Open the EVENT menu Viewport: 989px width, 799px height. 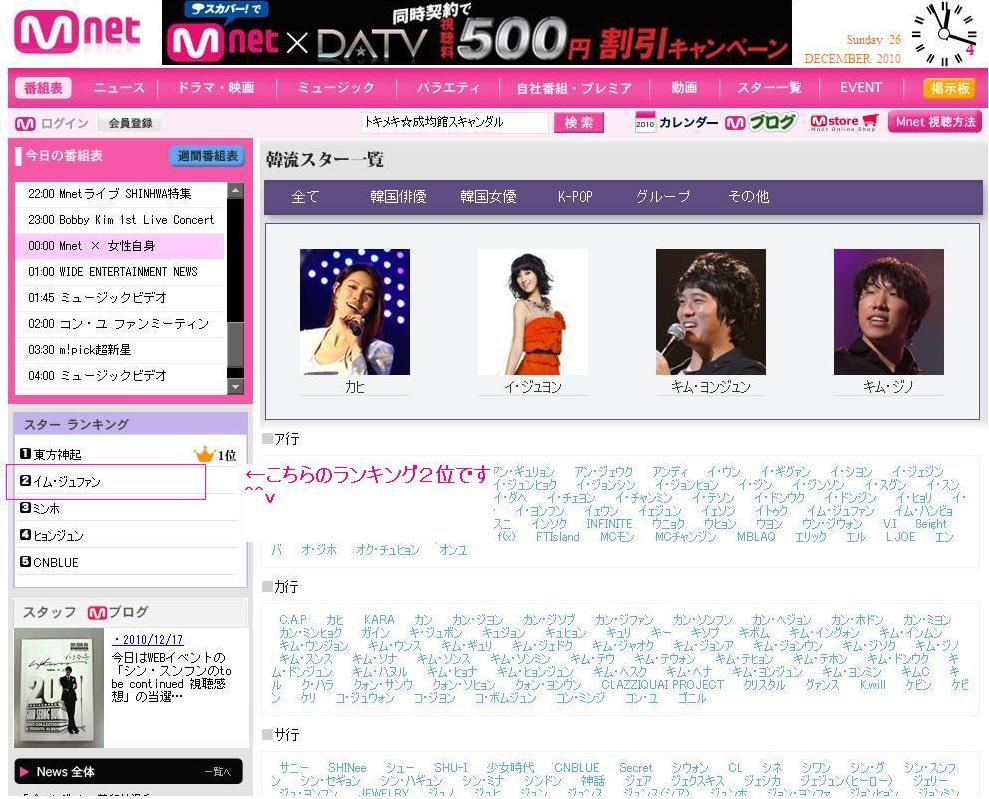(861, 88)
